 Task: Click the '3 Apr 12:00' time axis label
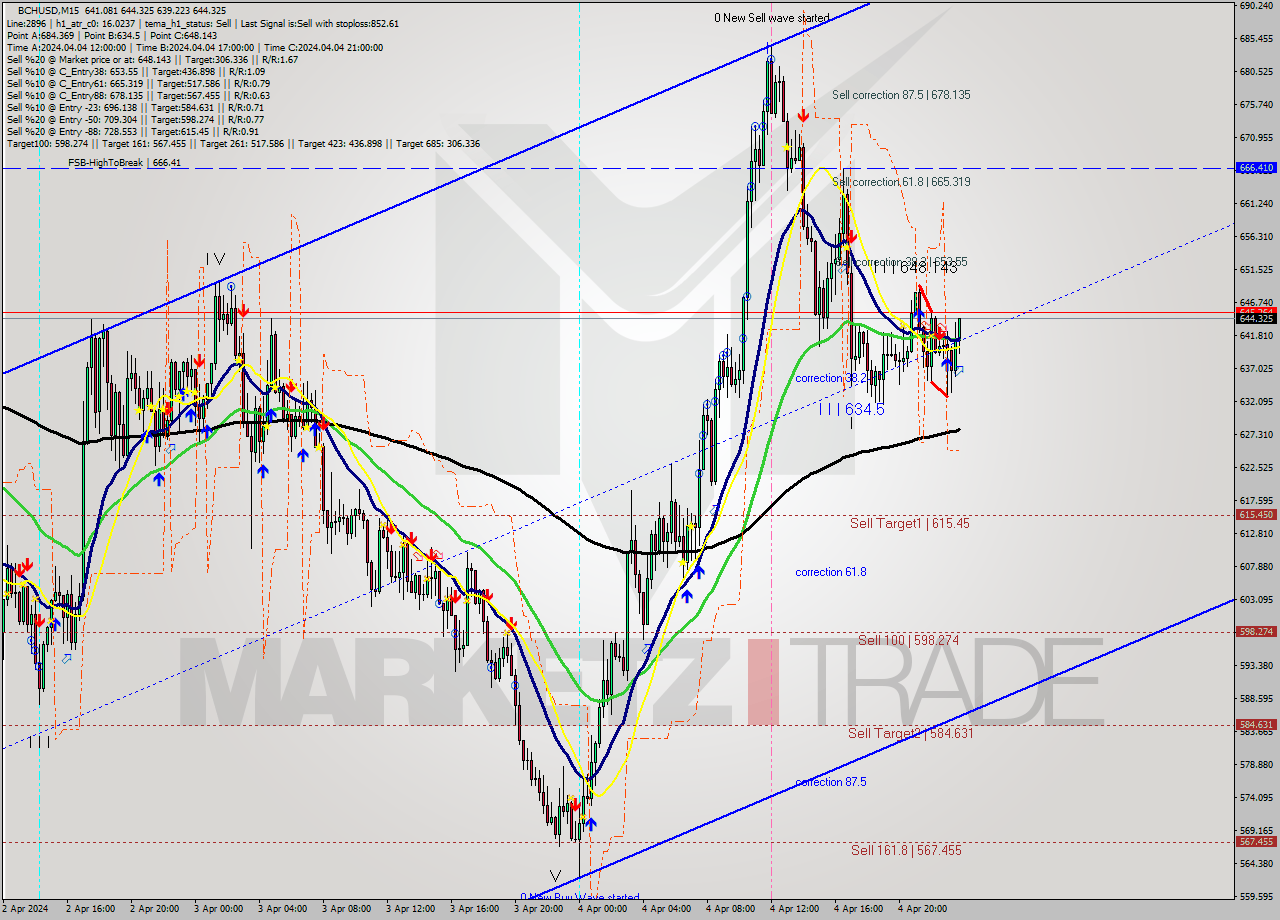411,909
